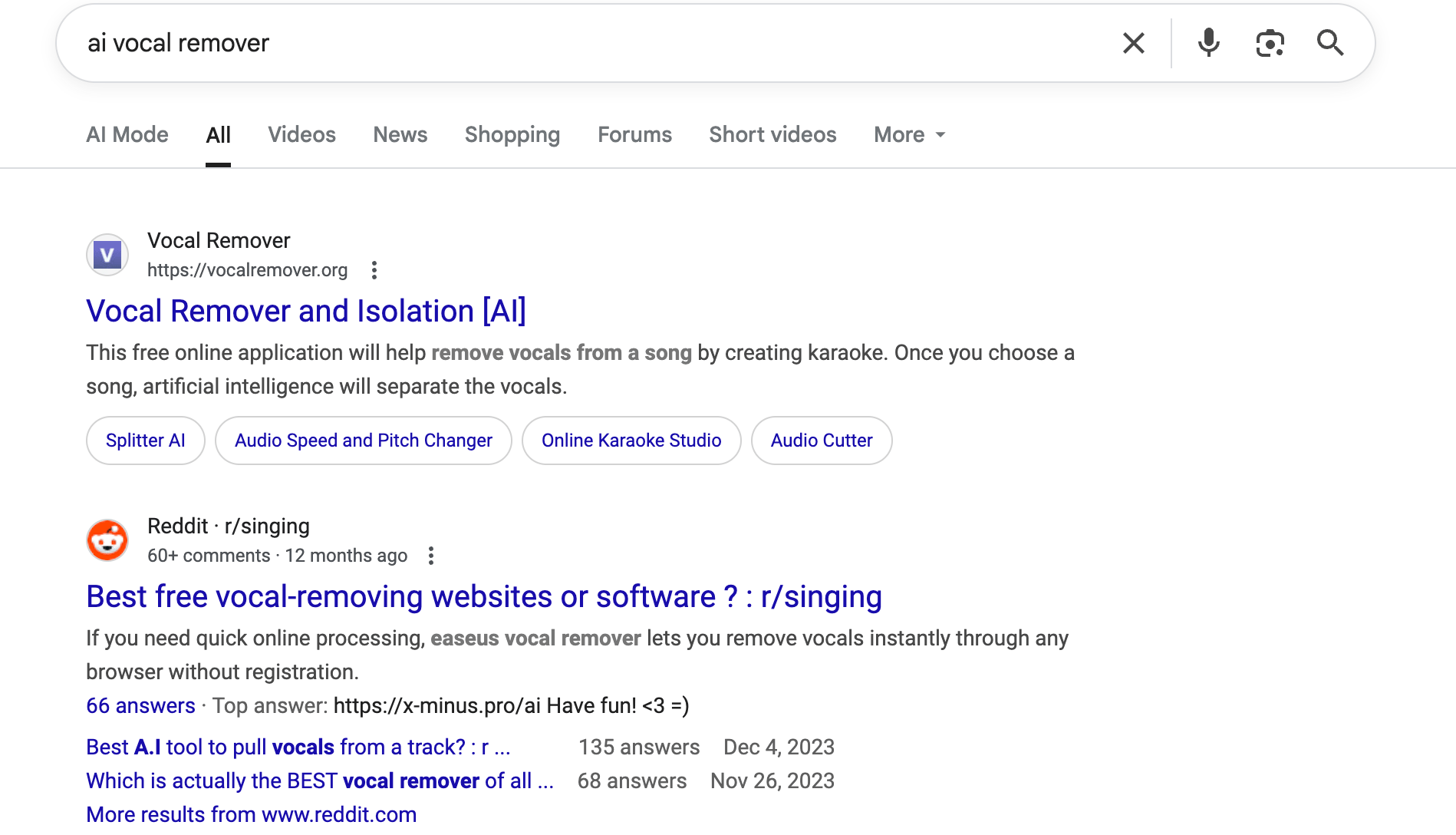Click the Audio Cutter sitelink chip
This screenshot has width=1456, height=835.
(822, 441)
